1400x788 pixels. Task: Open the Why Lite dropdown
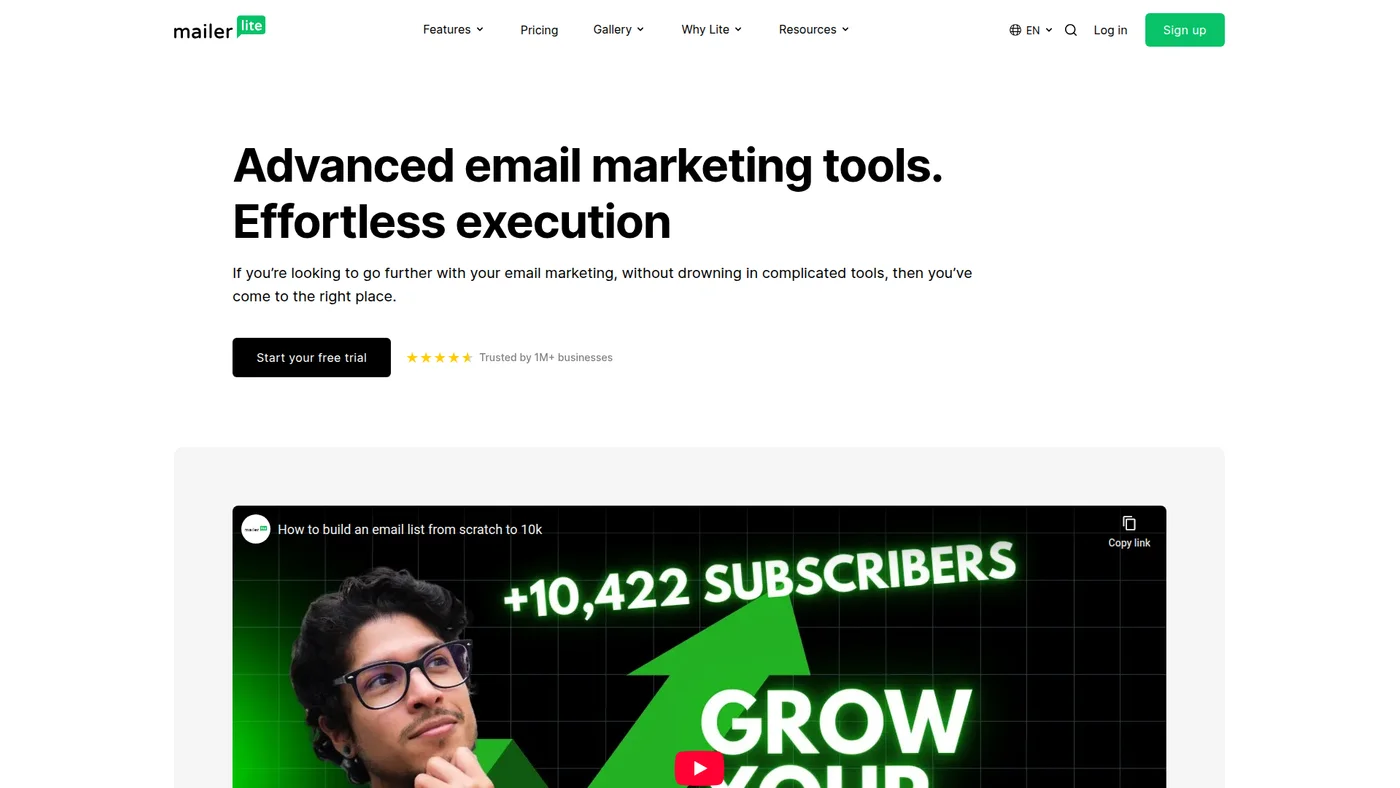[x=711, y=30]
